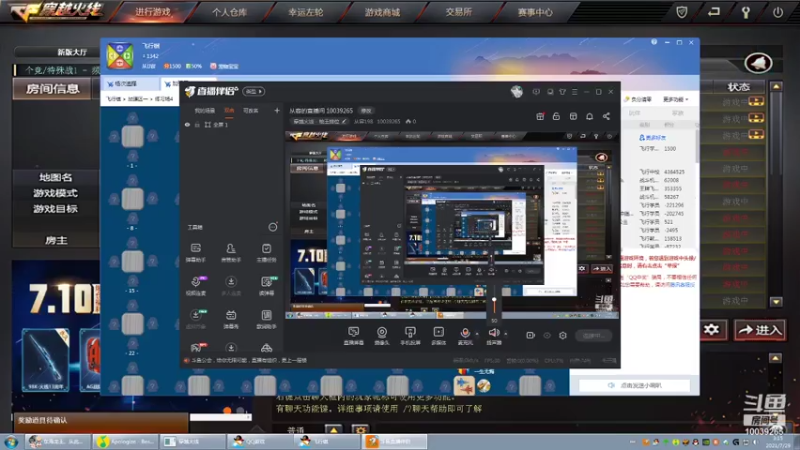This screenshot has height=450, width=800.
Task: Click the notification bell icon
Action: (x=589, y=116)
